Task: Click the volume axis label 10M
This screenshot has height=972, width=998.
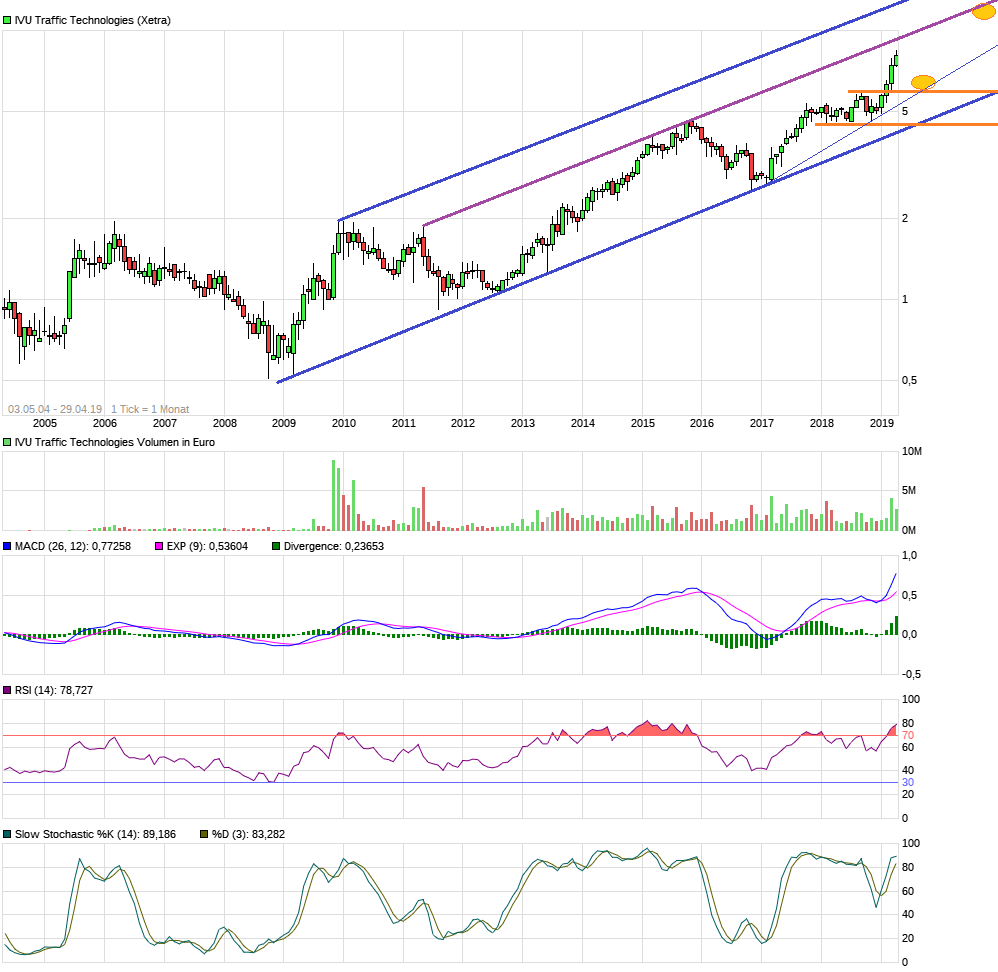Action: coord(912,451)
